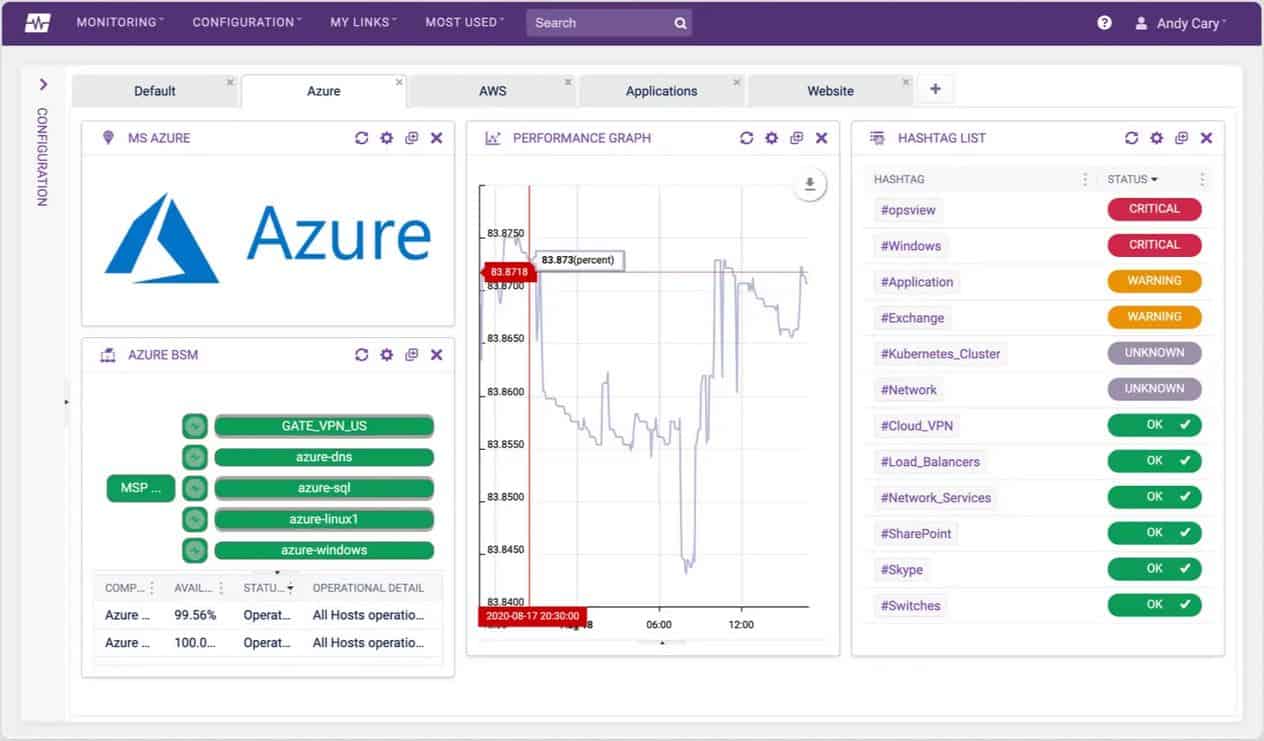Refresh the Hashtag List dashlet
Viewport: 1264px width, 741px height.
[1131, 138]
